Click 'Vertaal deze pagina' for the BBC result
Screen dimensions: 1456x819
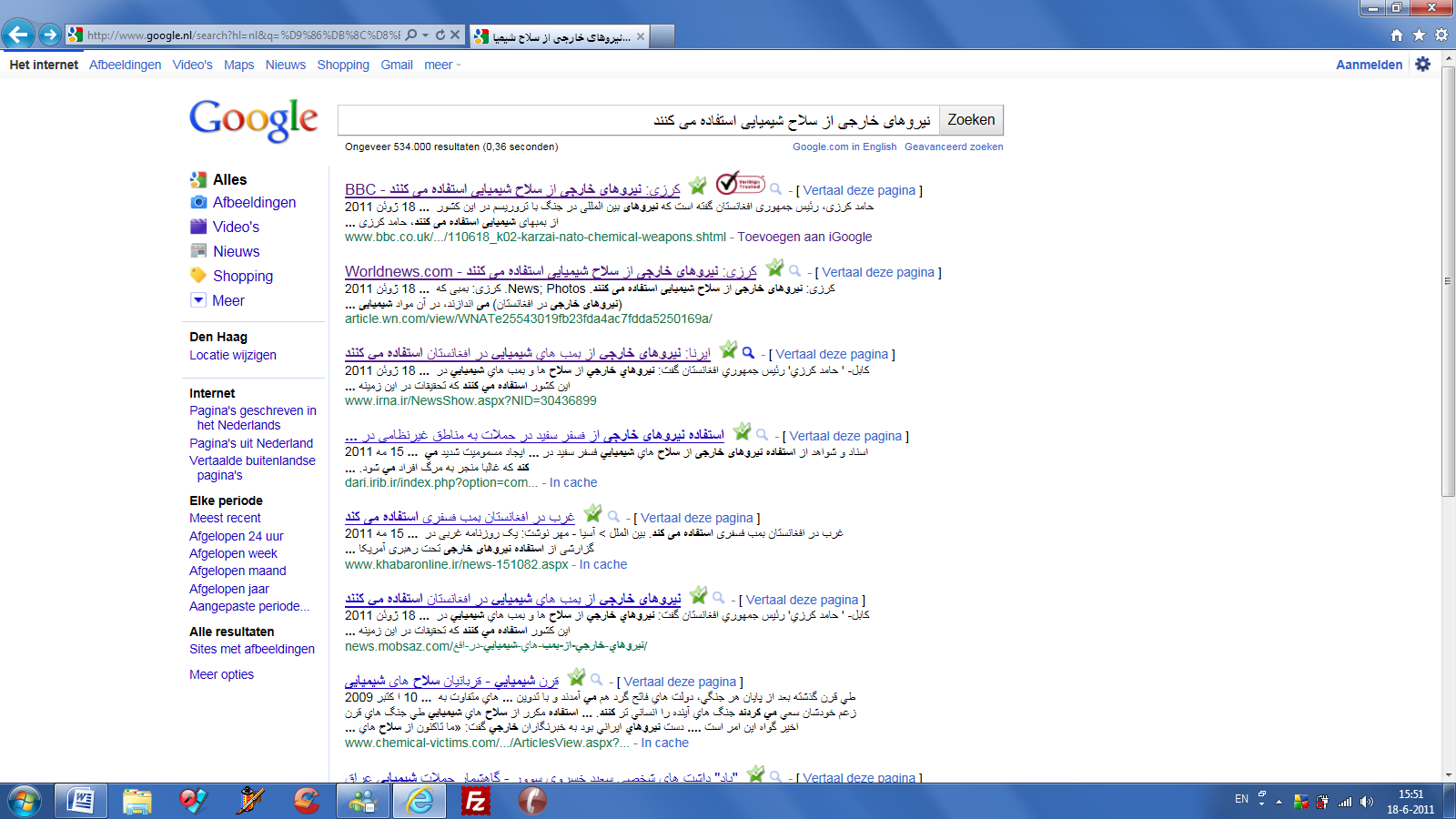point(859,190)
